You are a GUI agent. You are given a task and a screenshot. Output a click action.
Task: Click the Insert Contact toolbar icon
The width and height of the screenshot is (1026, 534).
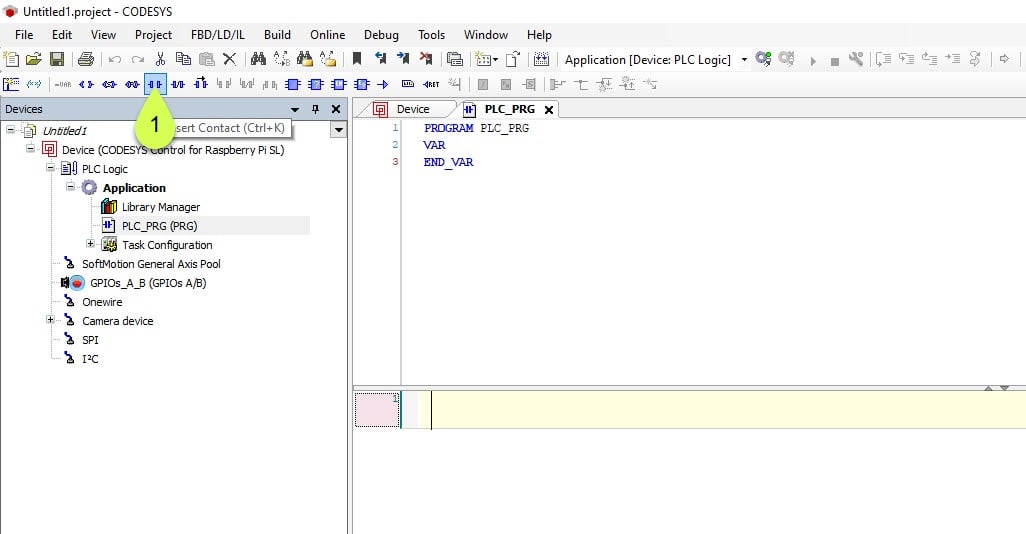point(155,84)
